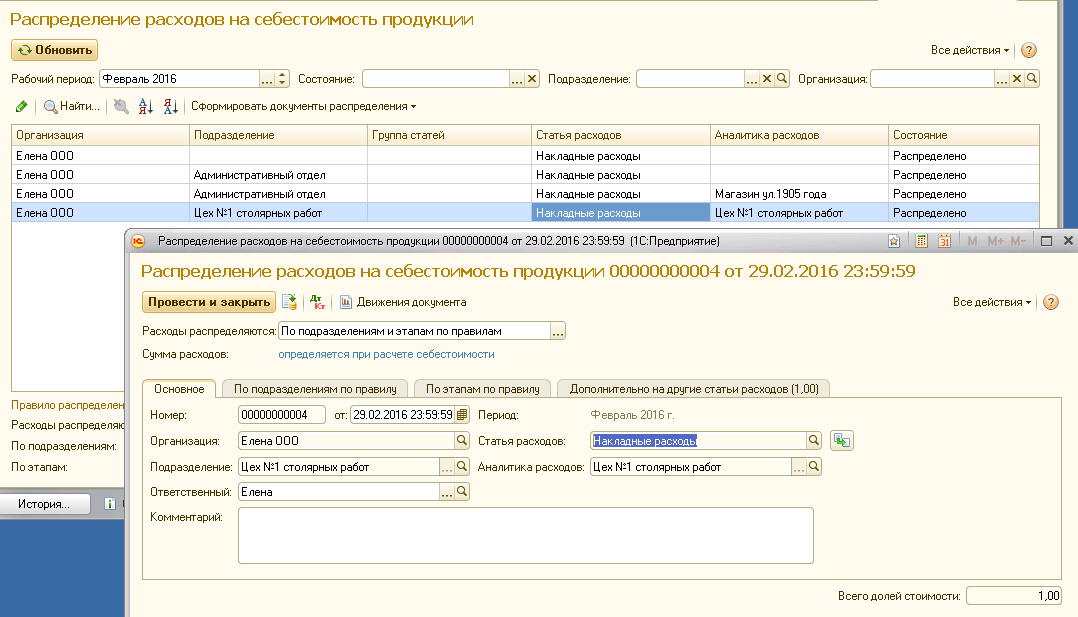Screen dimensions: 1078x617
Task: Open selection list for Расходы распределяются field
Action: (x=558, y=331)
